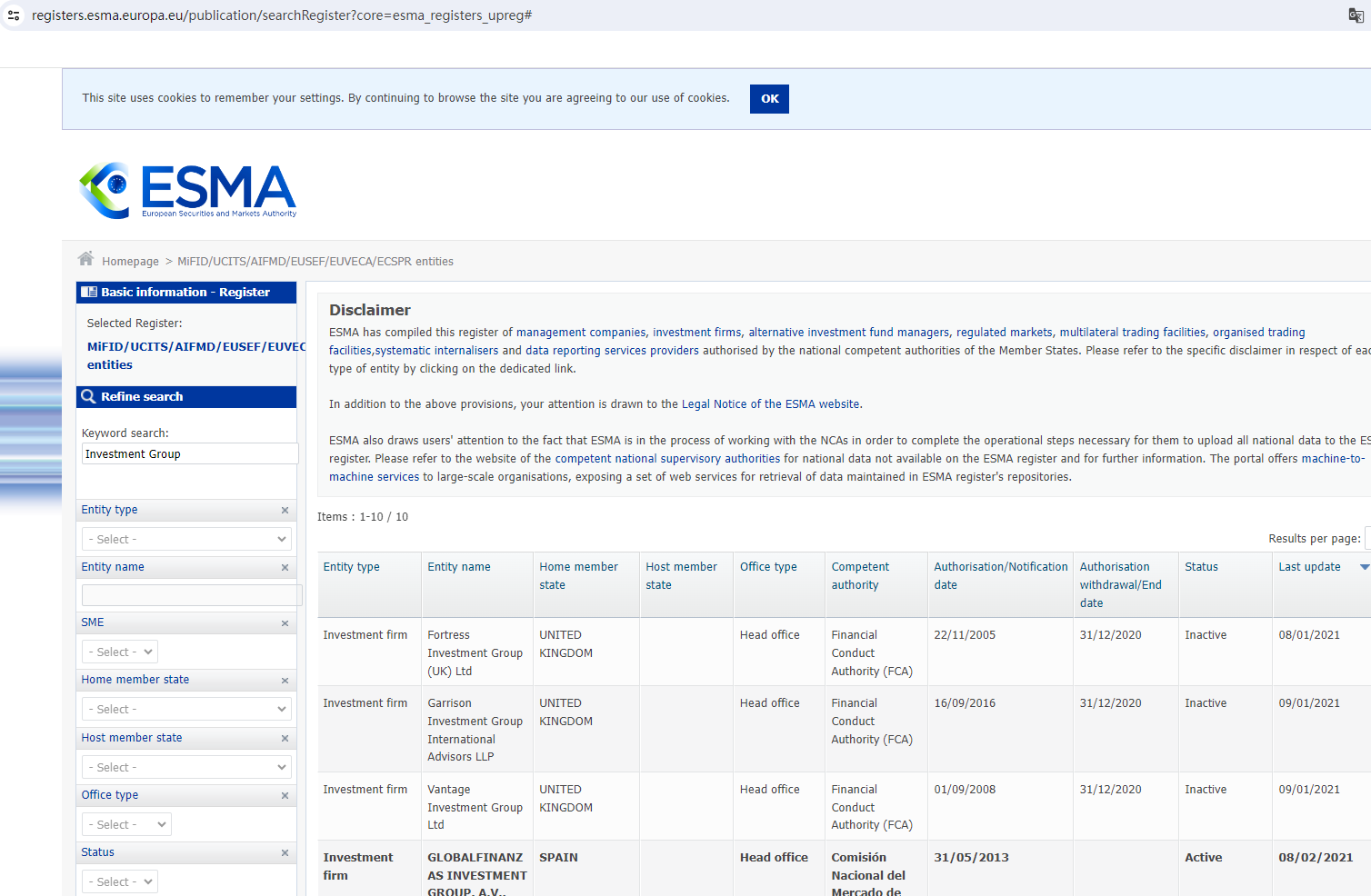The height and width of the screenshot is (896, 1371).
Task: Accept cookies with the OK button
Action: (x=769, y=99)
